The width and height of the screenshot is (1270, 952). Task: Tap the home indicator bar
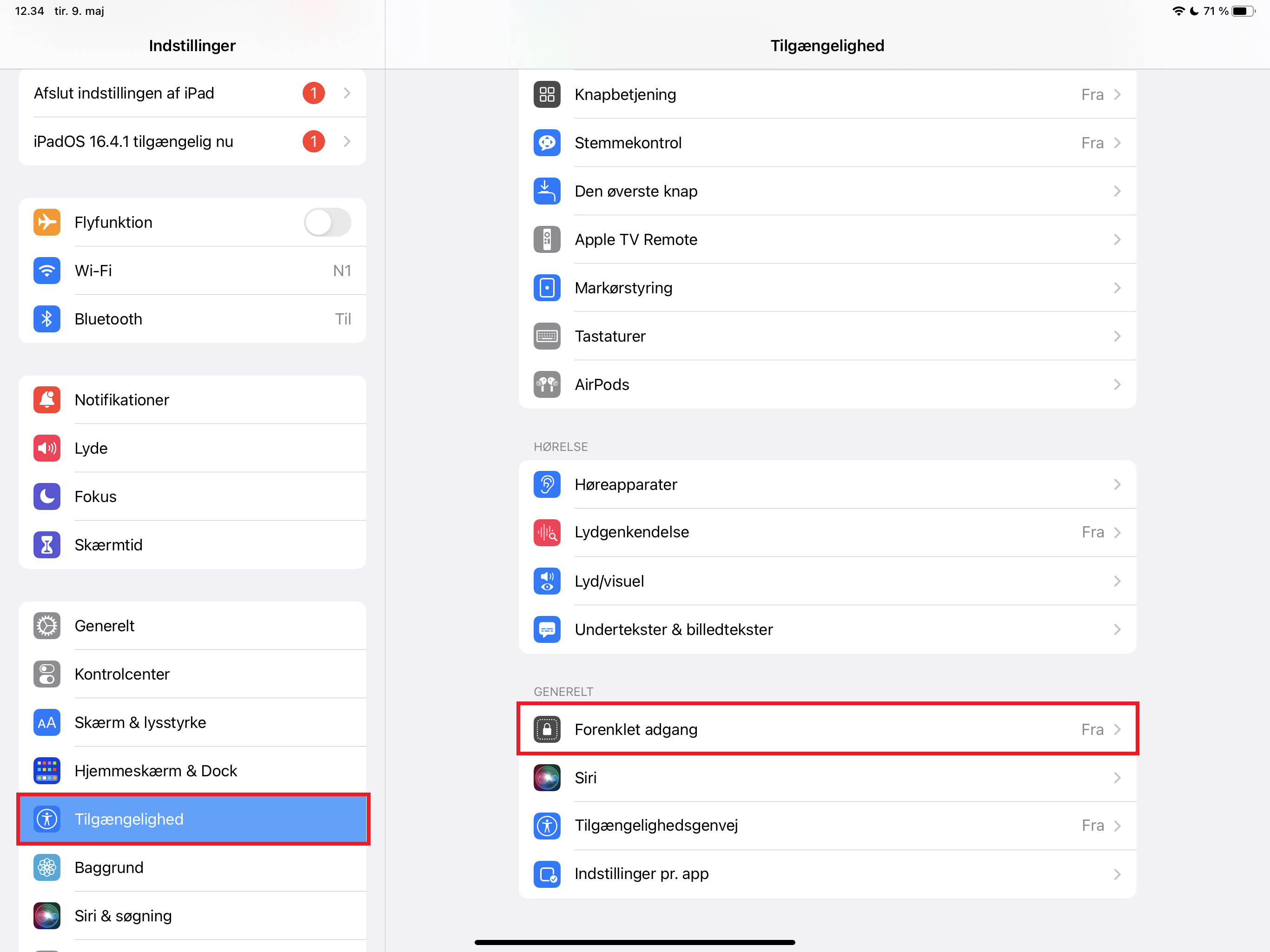coord(635,942)
